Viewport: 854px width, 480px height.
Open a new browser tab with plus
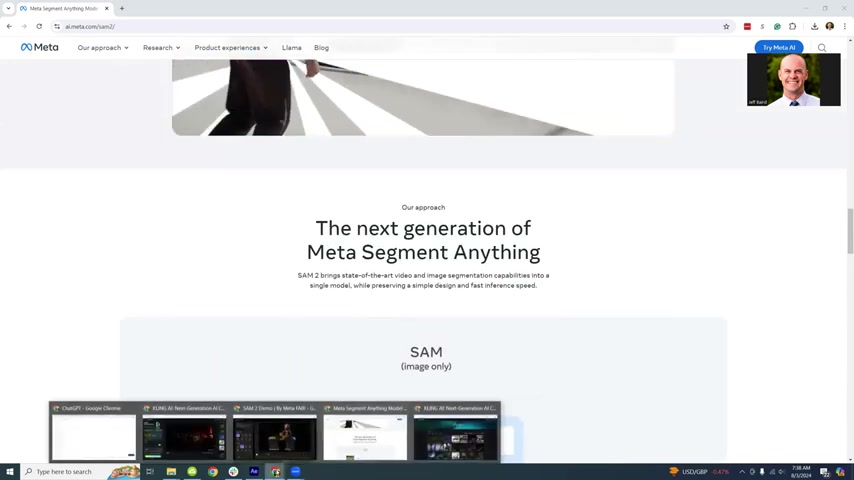point(122,9)
